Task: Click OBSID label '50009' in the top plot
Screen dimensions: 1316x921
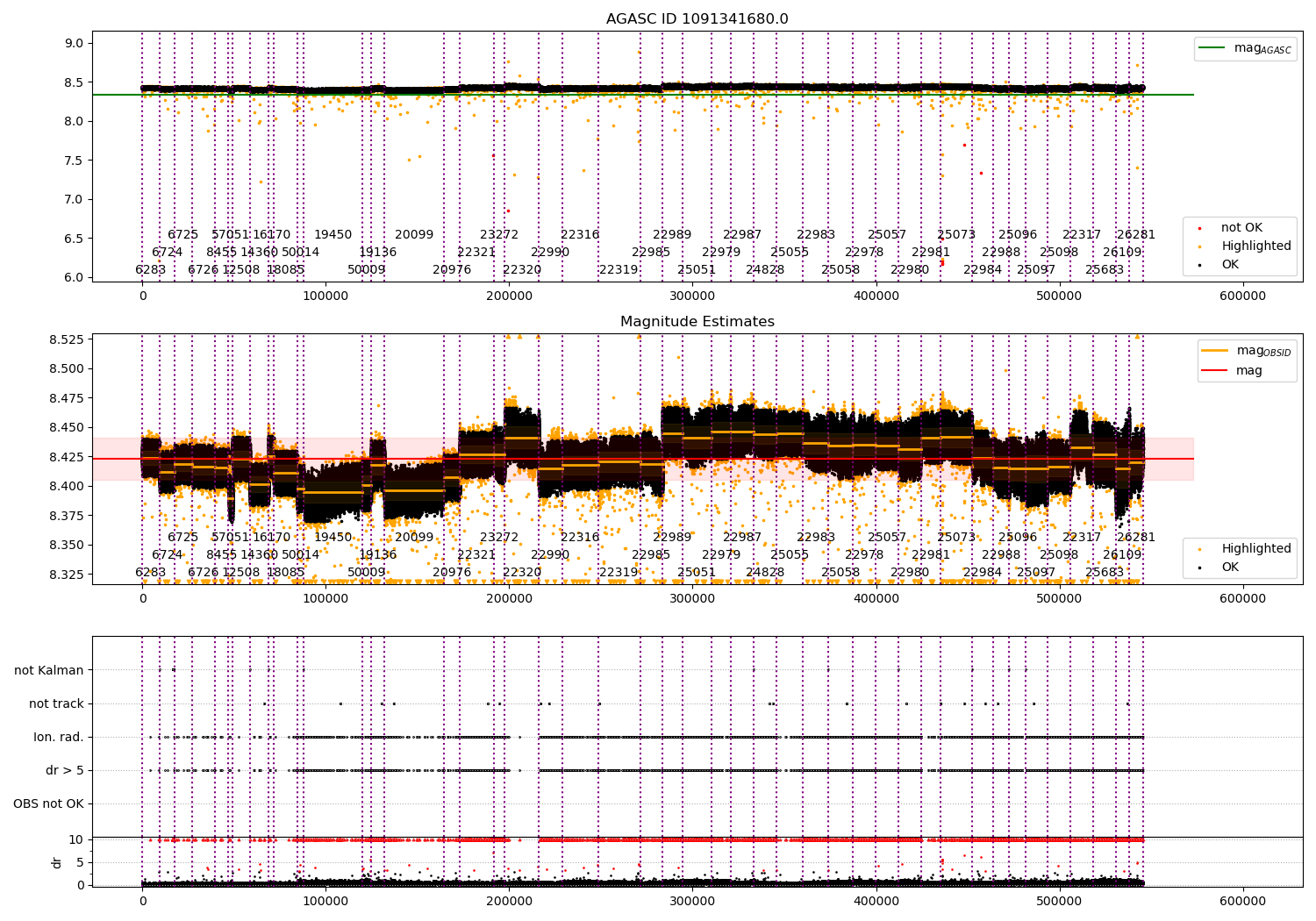Action: coord(367,270)
